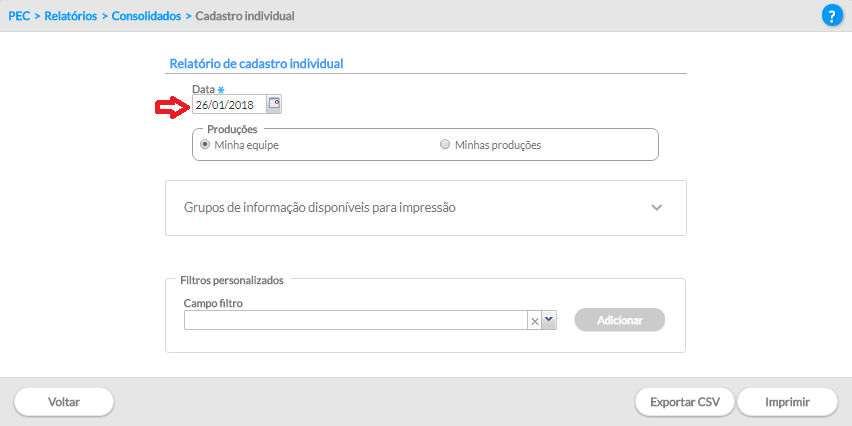Open the calendar date picker icon
Viewport: 852px width, 426px height.
pos(274,104)
